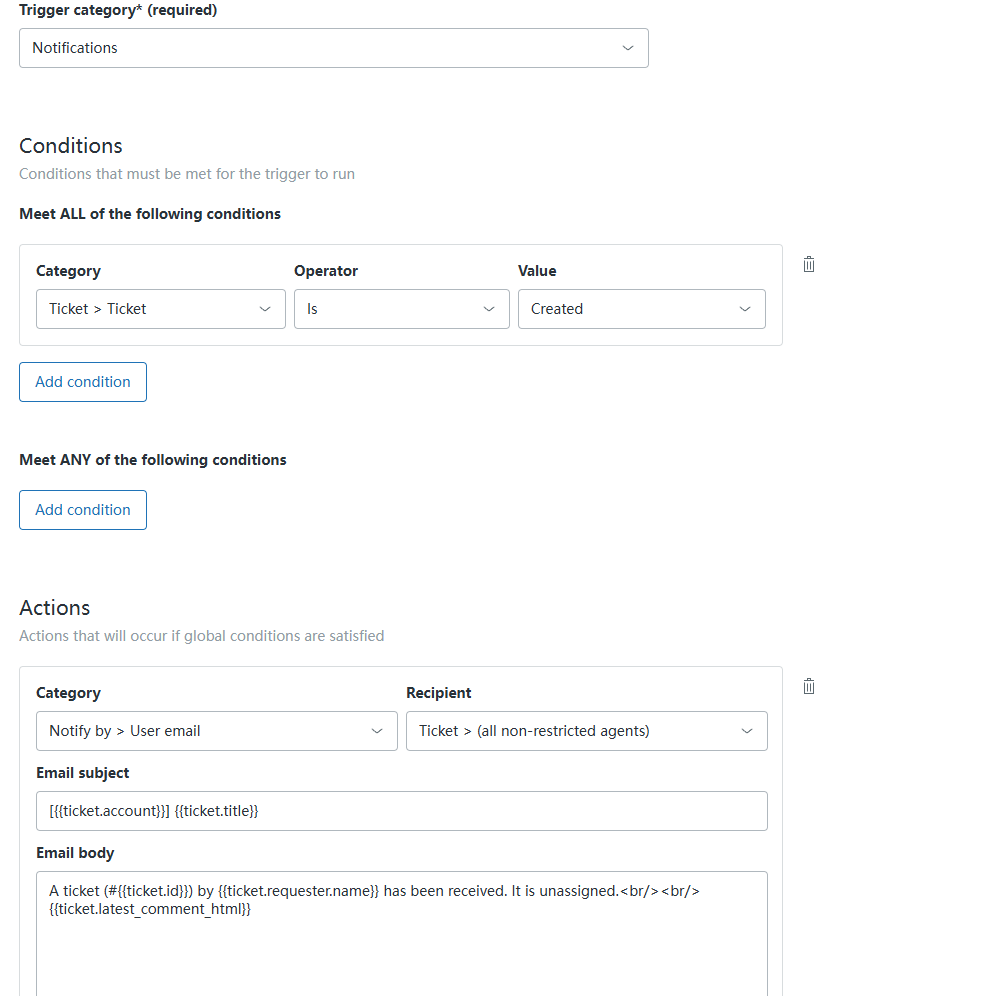The width and height of the screenshot is (1001, 996).
Task: Click chevron arrow in Notifications trigger category
Action: click(x=628, y=48)
